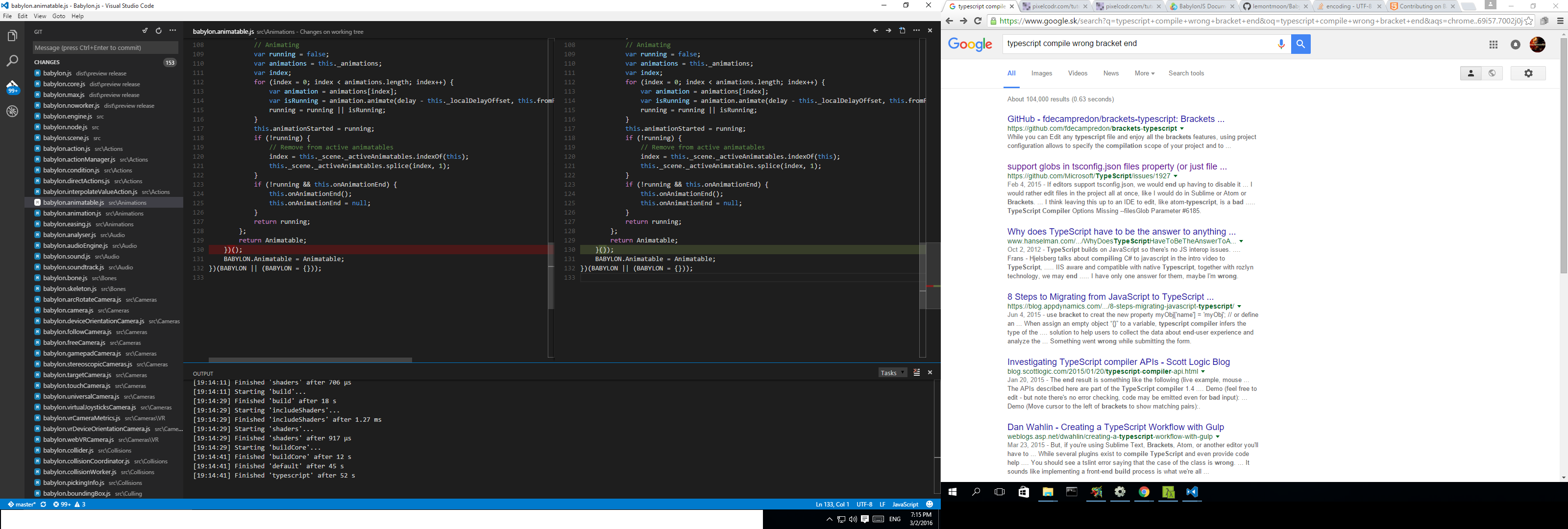Commit all changes with checkmark icon

point(145,31)
